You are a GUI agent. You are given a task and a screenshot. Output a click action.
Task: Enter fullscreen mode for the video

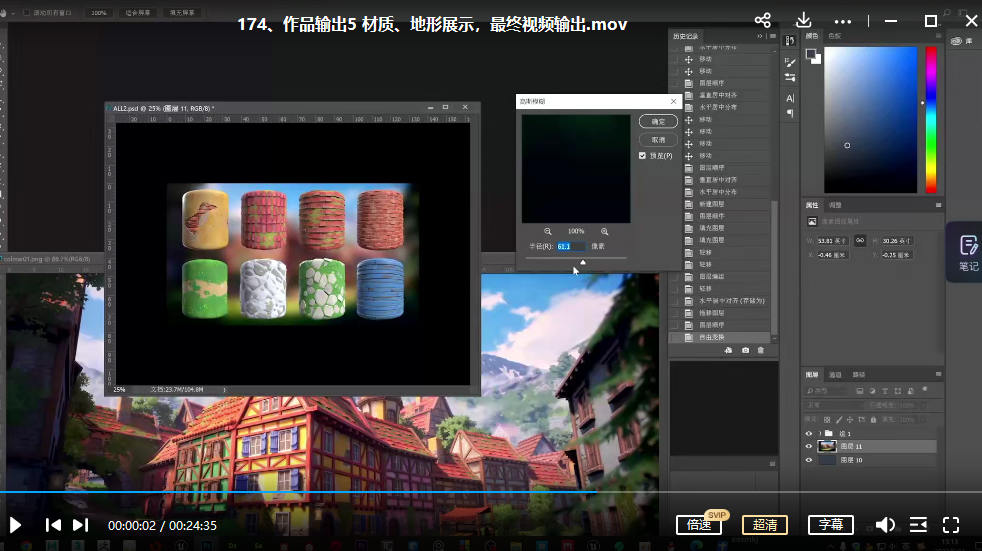pyautogui.click(x=951, y=525)
